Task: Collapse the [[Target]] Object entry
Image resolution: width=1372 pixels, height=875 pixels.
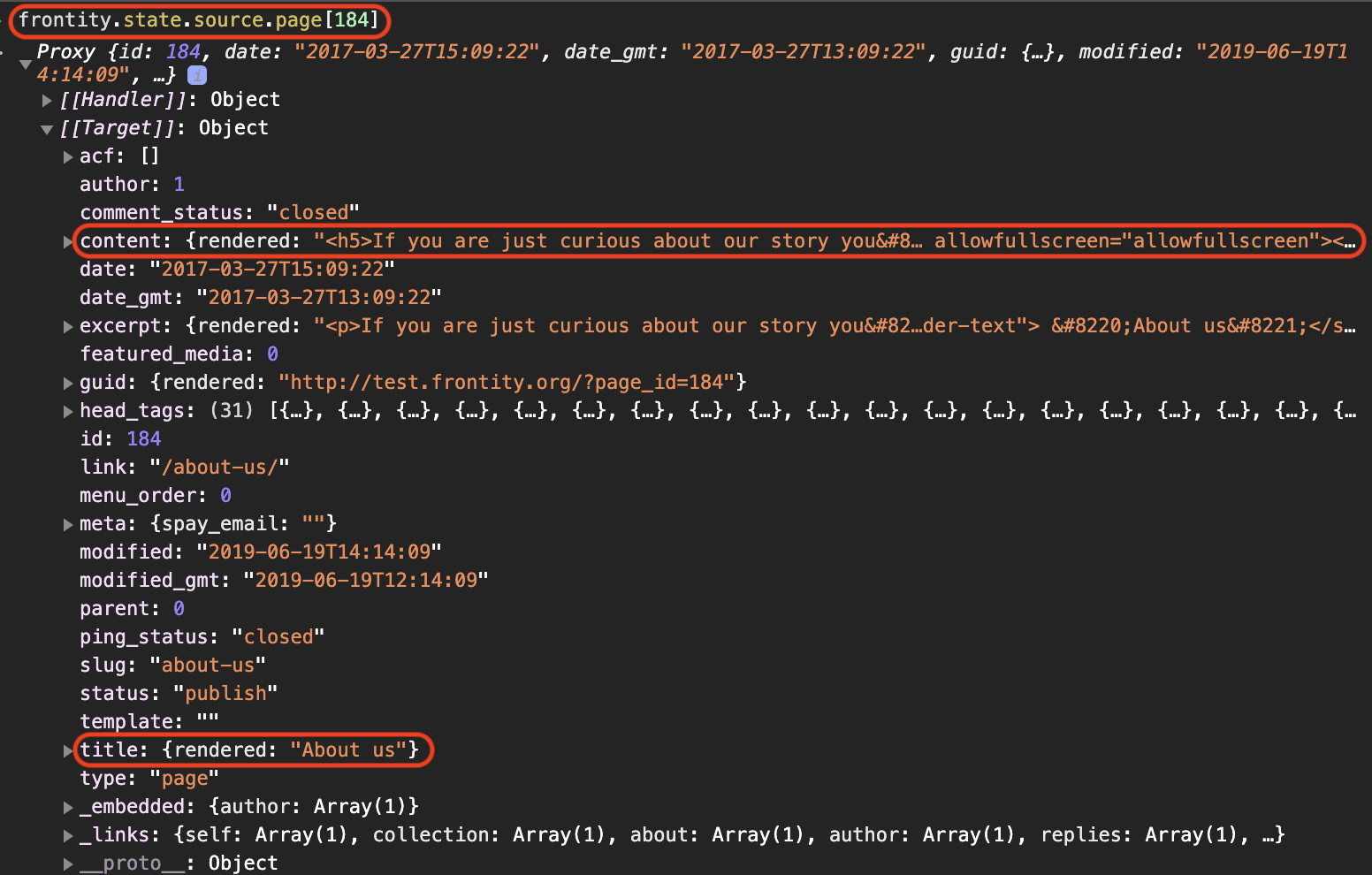Action: (47, 129)
